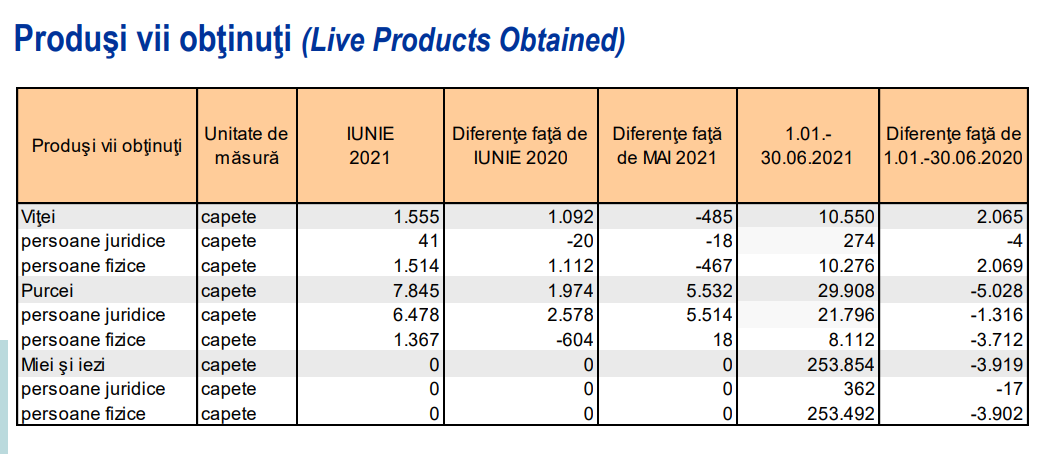
Task: Select the '1.01.-30.06.2021' column header
Action: [808, 145]
